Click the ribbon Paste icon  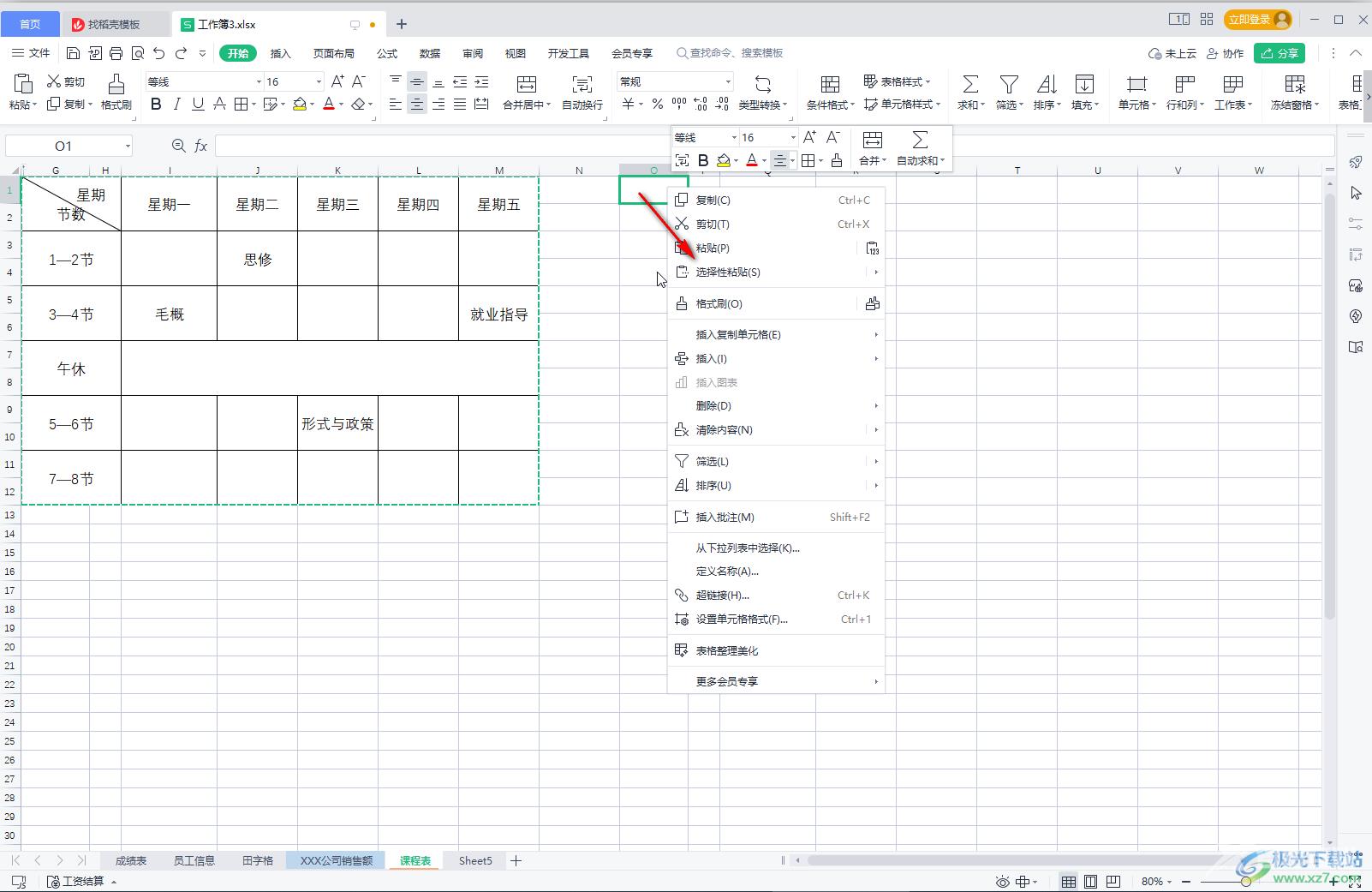point(23,83)
